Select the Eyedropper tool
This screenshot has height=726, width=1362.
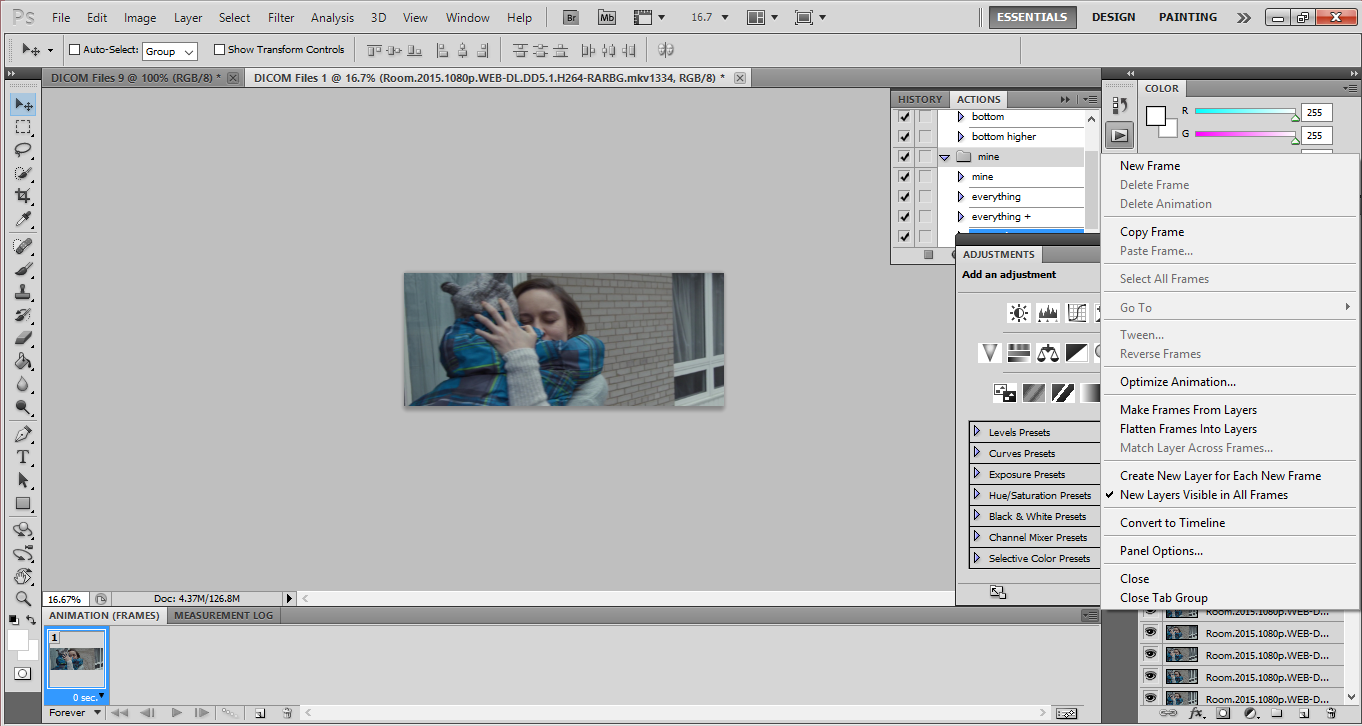pos(23,219)
